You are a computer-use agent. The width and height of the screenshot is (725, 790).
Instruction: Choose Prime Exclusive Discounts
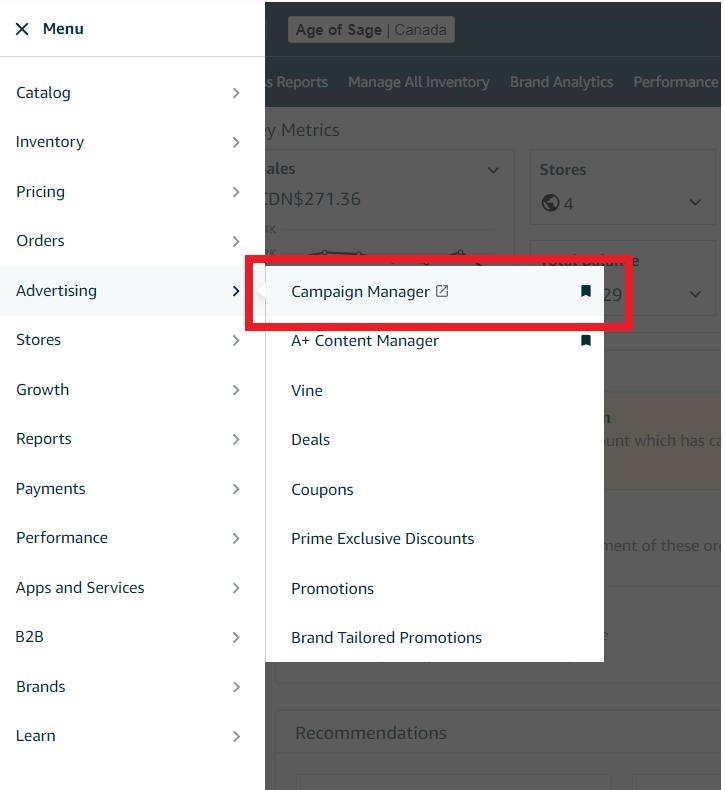[382, 539]
